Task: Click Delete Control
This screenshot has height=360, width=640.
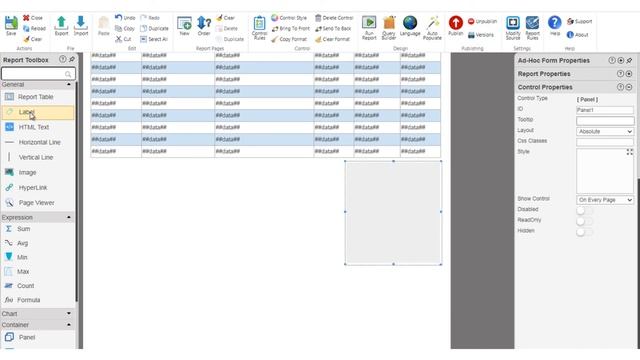Action: 334,18
